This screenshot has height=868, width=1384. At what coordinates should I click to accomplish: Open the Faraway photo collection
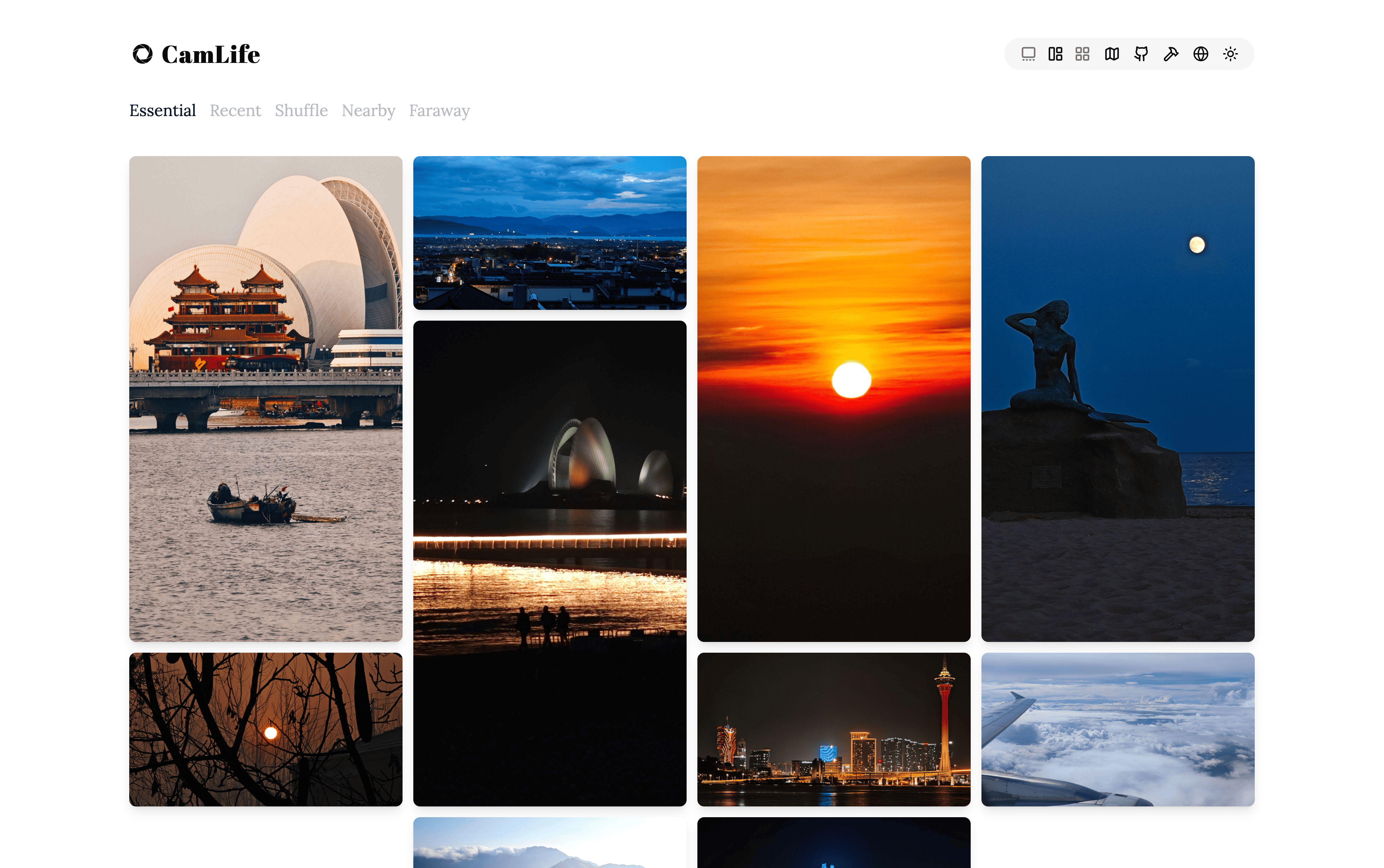[x=439, y=110]
